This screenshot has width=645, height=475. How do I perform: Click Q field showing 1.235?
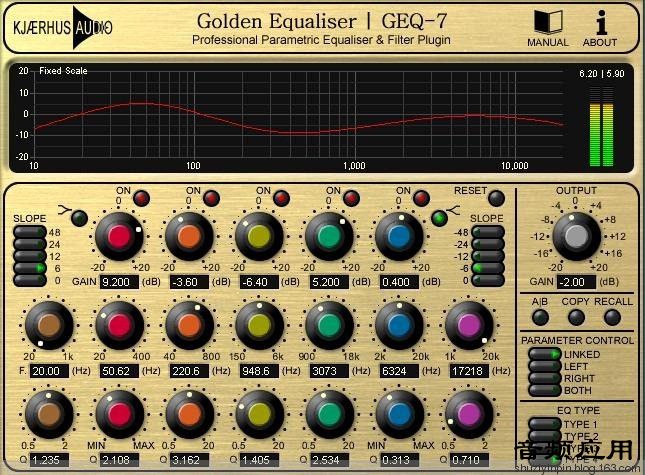(x=49, y=460)
